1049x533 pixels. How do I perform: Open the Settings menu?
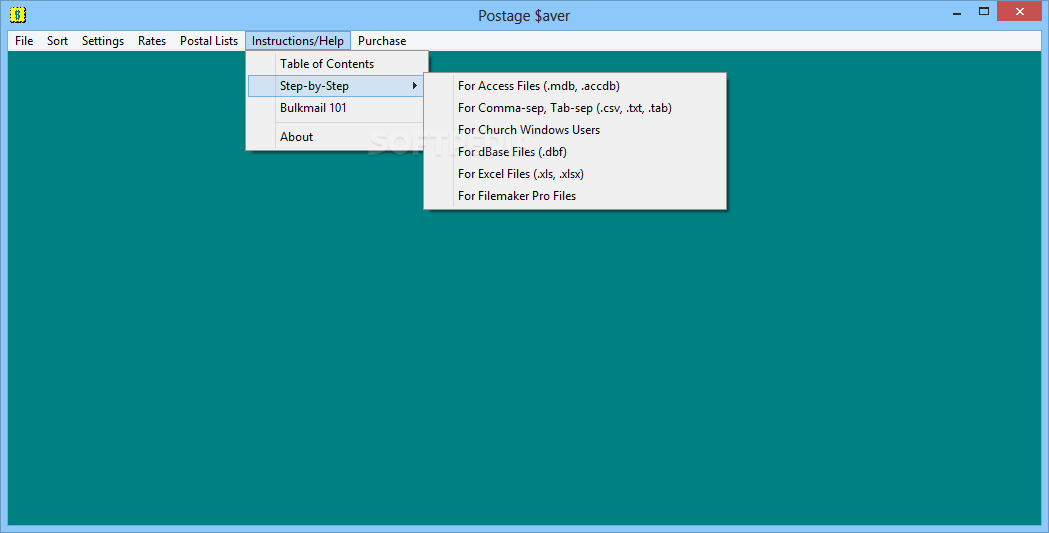tap(103, 41)
